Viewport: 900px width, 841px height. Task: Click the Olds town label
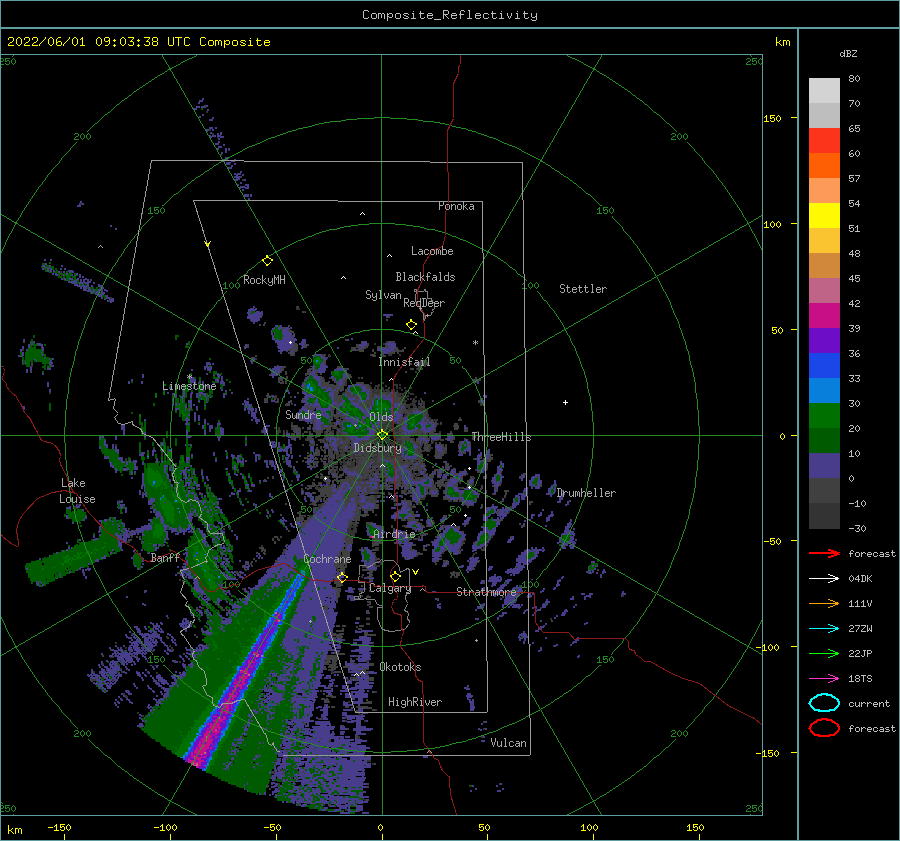click(381, 417)
